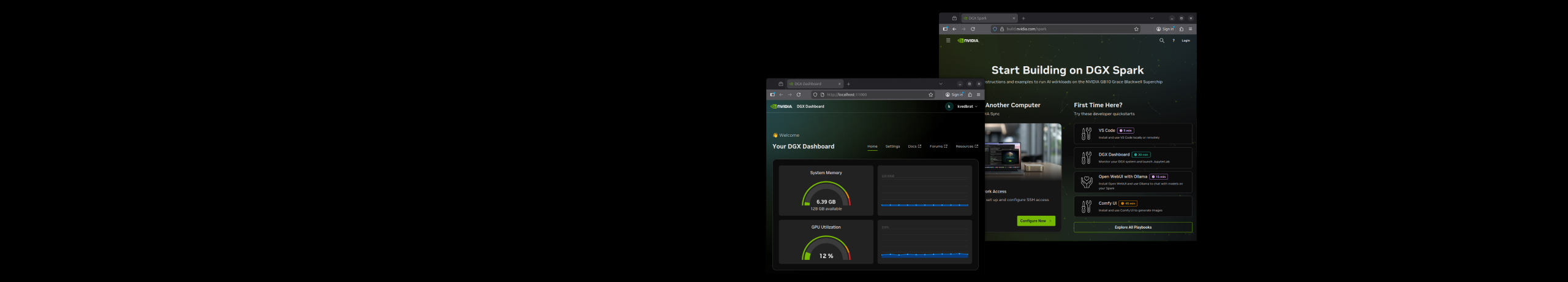The width and height of the screenshot is (1568, 282).
Task: Open the VS Code quickstart card
Action: coord(1133,134)
